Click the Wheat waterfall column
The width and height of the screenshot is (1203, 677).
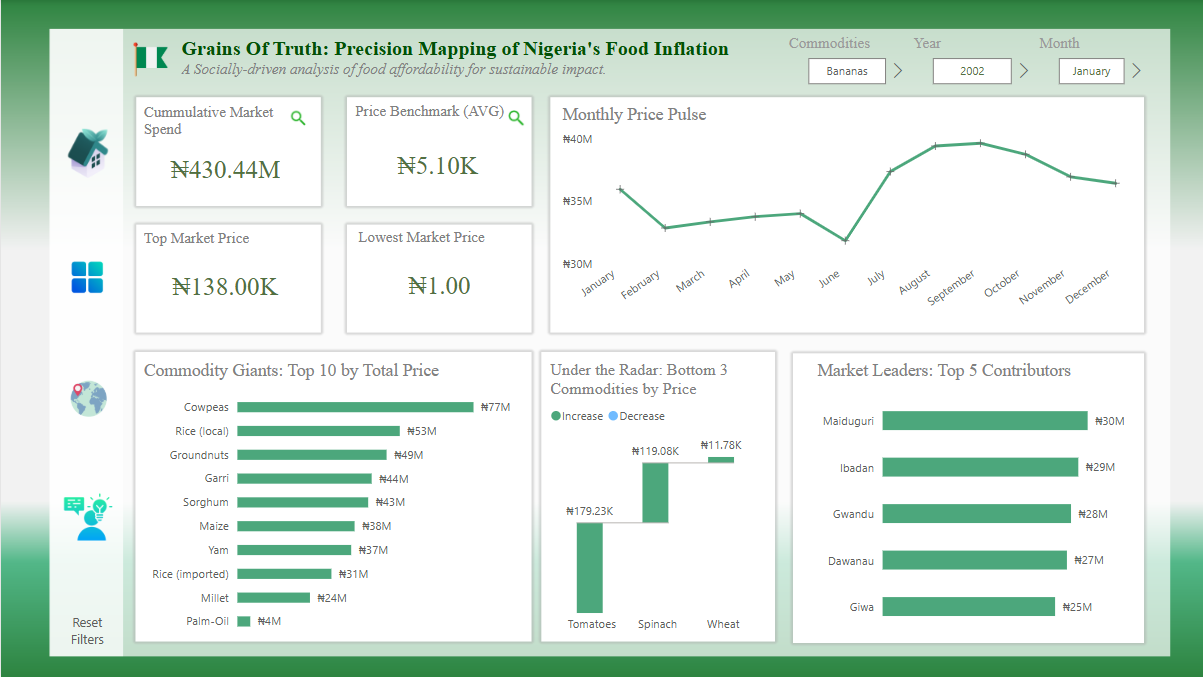point(721,460)
